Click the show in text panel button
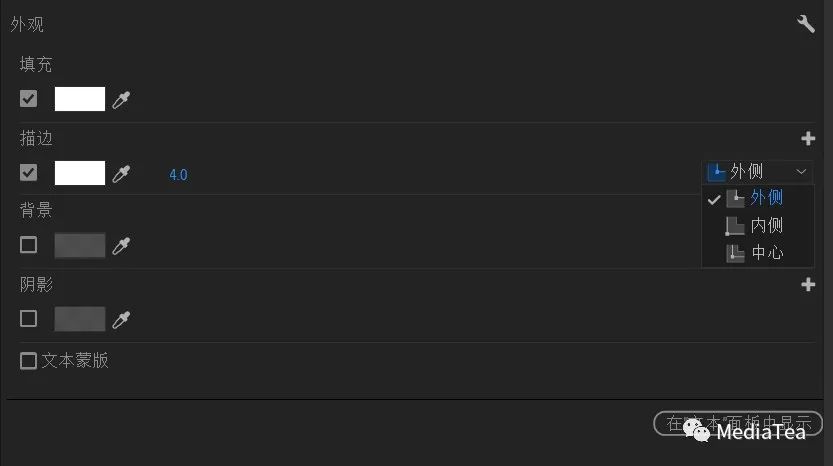This screenshot has width=833, height=466. point(738,423)
